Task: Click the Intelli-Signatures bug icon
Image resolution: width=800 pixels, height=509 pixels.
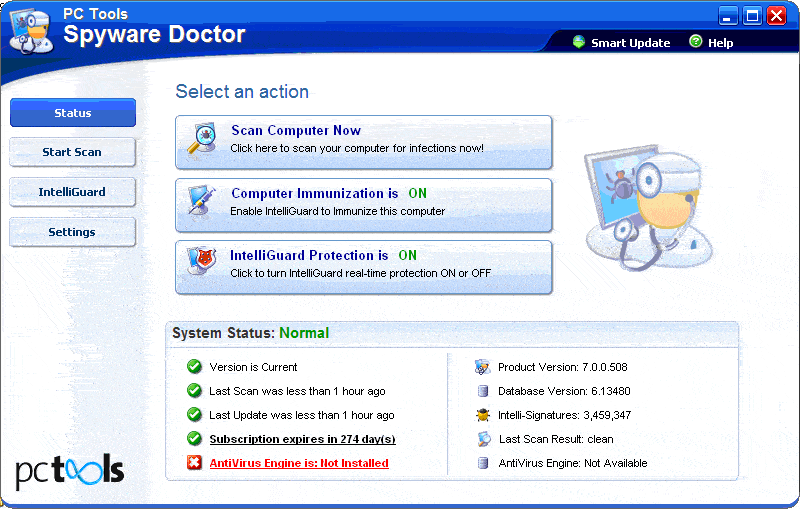Action: coord(482,415)
